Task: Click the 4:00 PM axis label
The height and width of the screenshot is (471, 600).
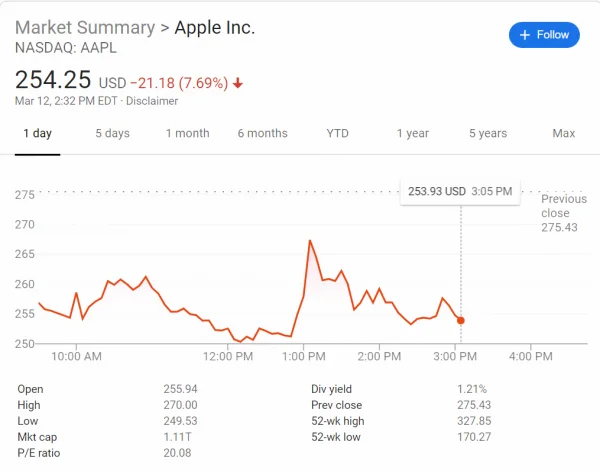Action: (x=530, y=356)
